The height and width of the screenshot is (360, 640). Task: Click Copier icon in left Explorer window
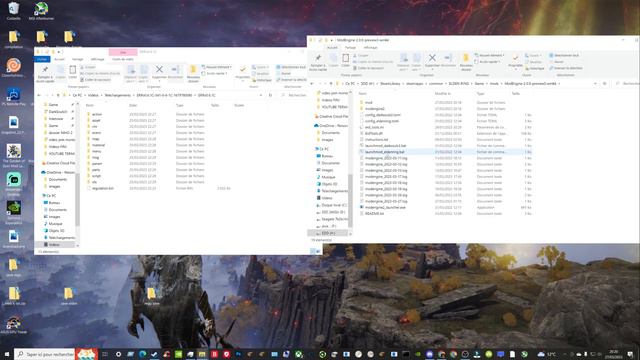click(x=60, y=70)
